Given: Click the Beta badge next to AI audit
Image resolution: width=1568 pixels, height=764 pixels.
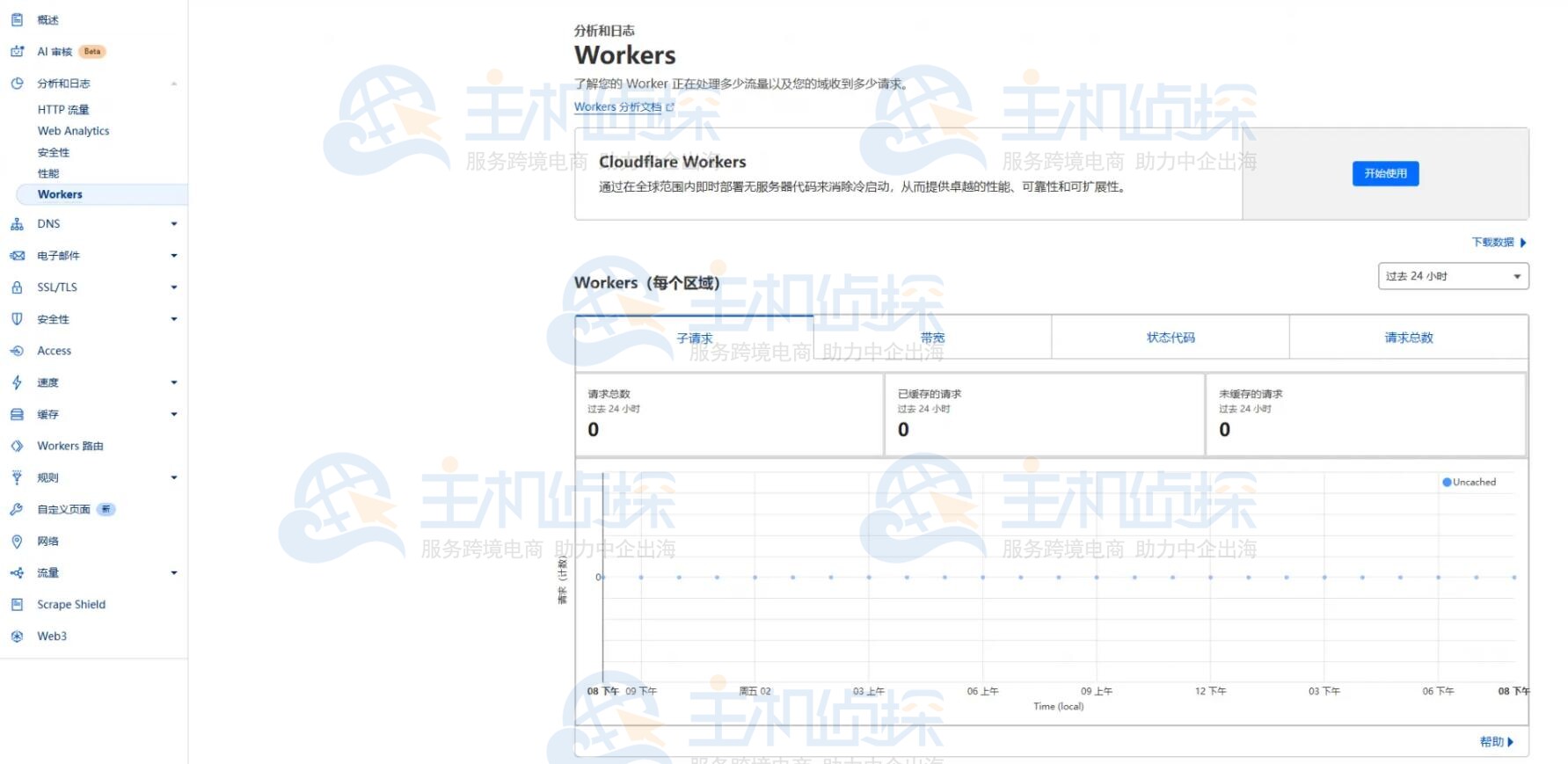Looking at the screenshot, I should pyautogui.click(x=92, y=51).
